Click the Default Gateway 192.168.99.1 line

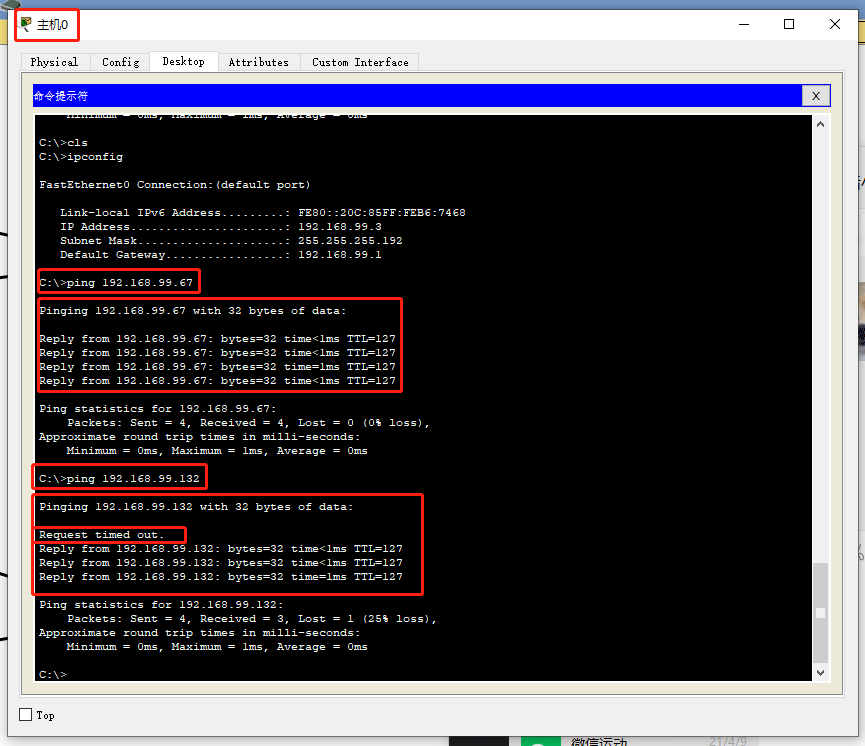[221, 255]
